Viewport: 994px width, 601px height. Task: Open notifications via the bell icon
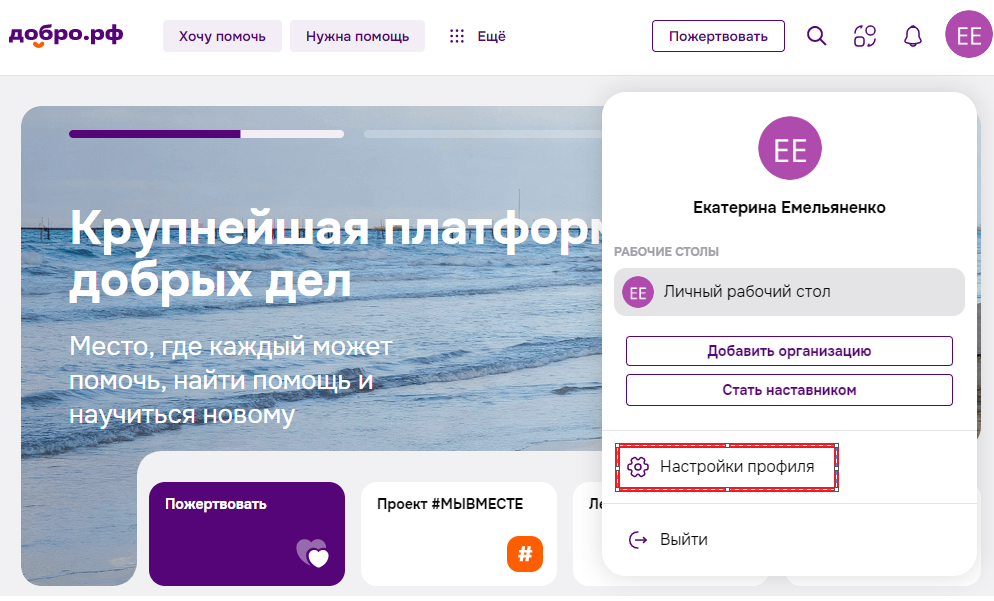(912, 37)
